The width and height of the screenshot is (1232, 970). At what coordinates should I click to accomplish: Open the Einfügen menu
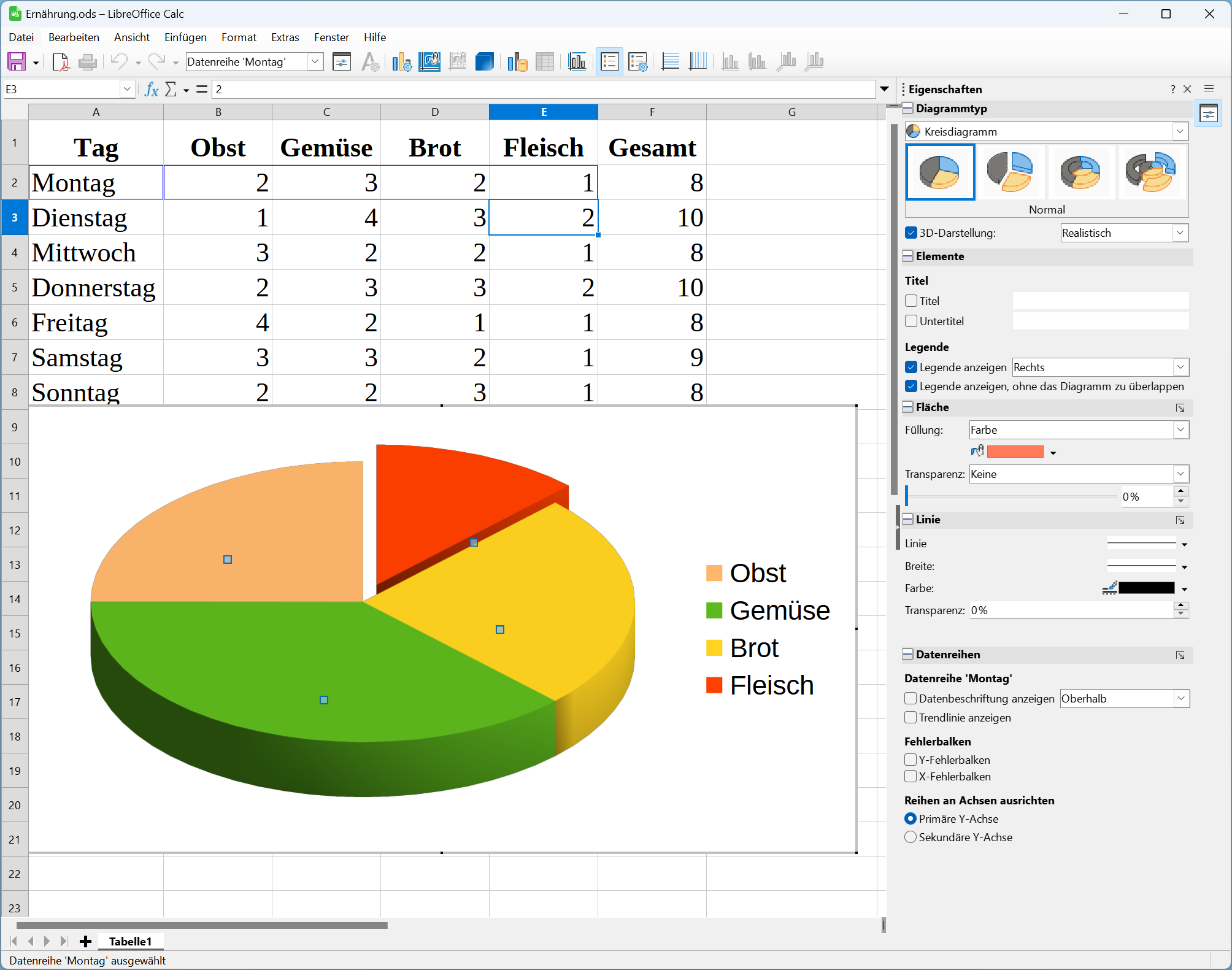coord(185,37)
